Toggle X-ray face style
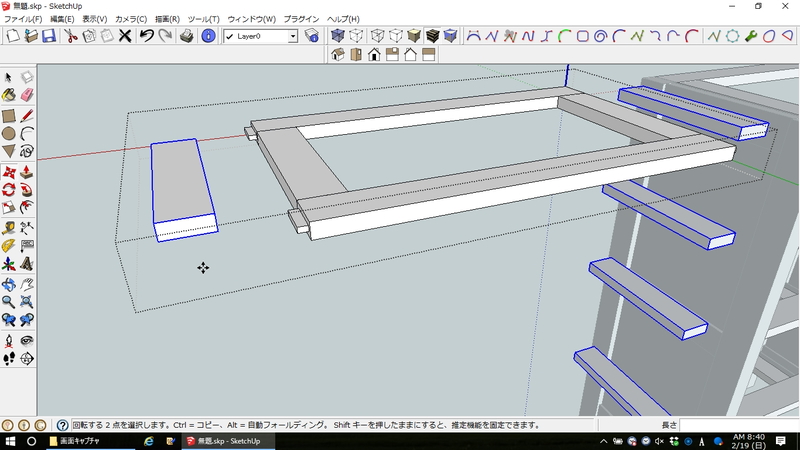 coord(340,36)
